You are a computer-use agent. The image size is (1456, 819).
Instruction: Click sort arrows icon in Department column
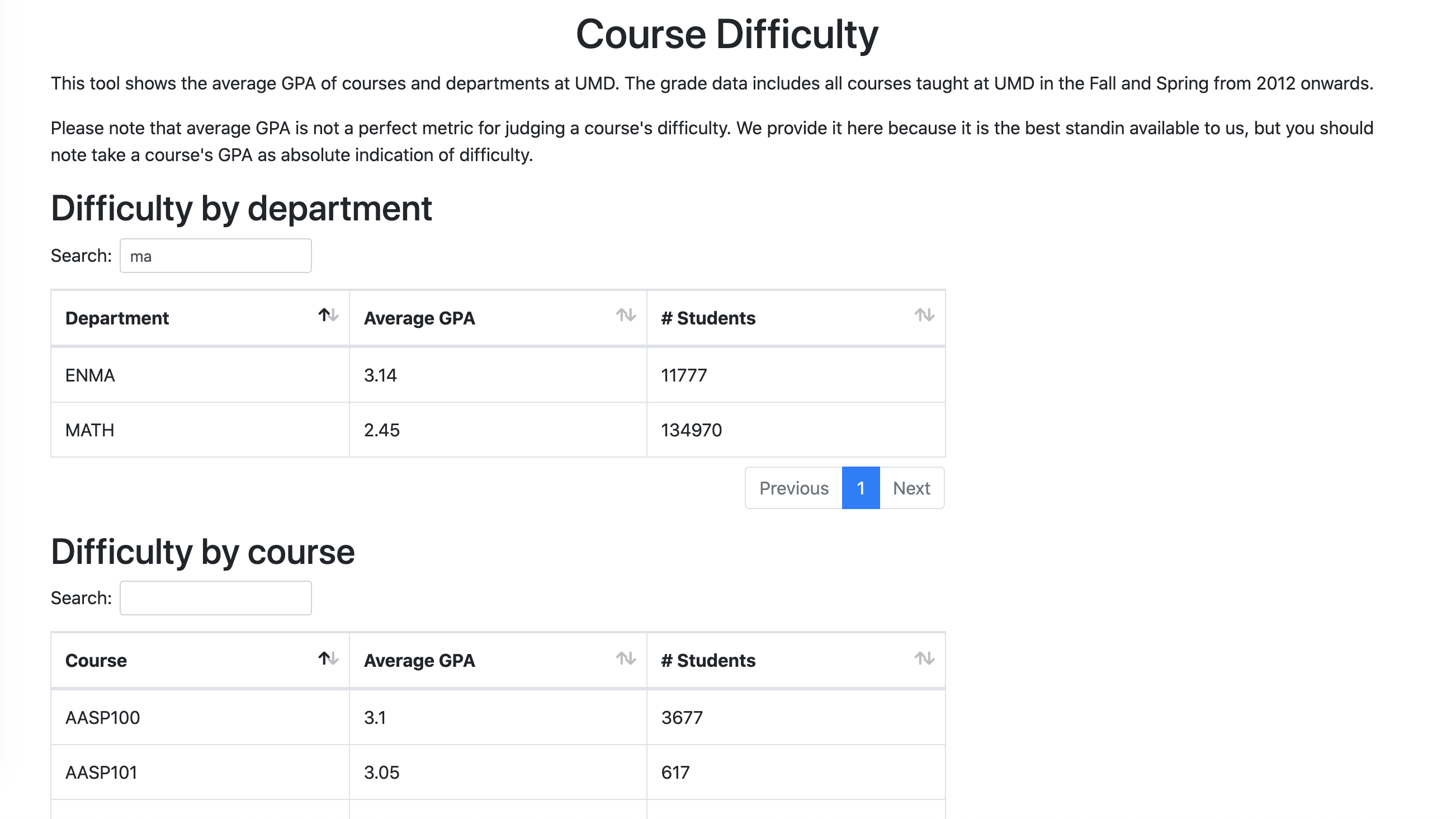[328, 315]
